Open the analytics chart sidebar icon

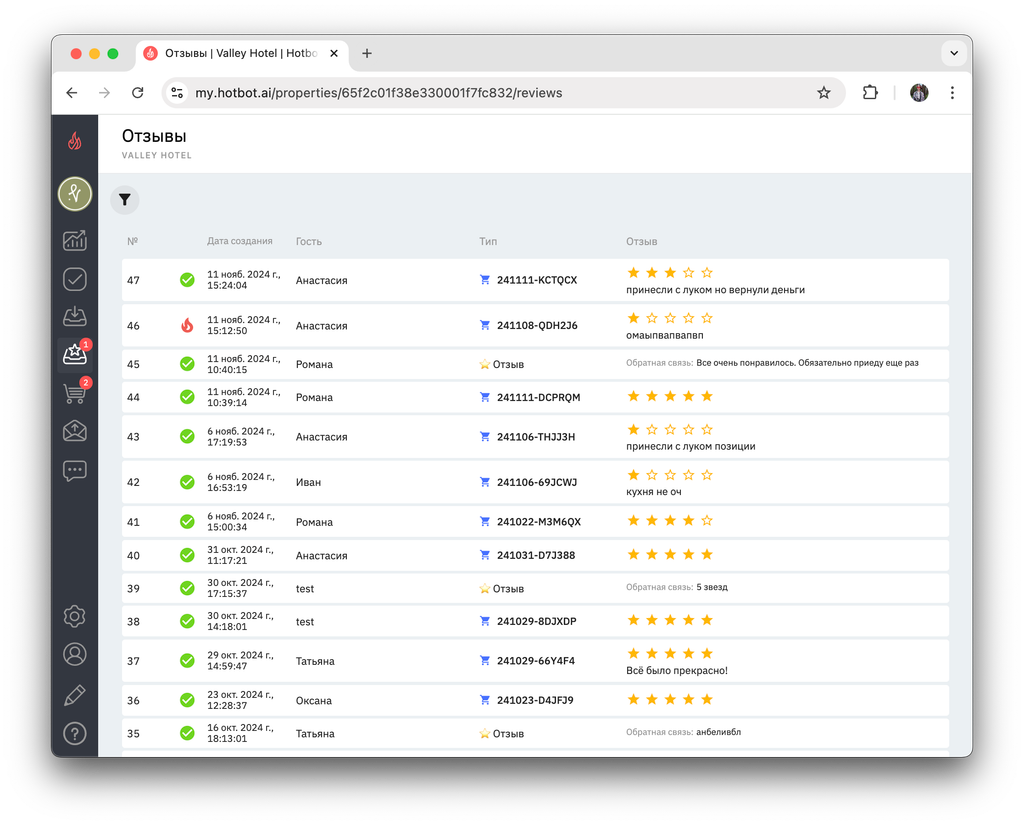pos(74,240)
